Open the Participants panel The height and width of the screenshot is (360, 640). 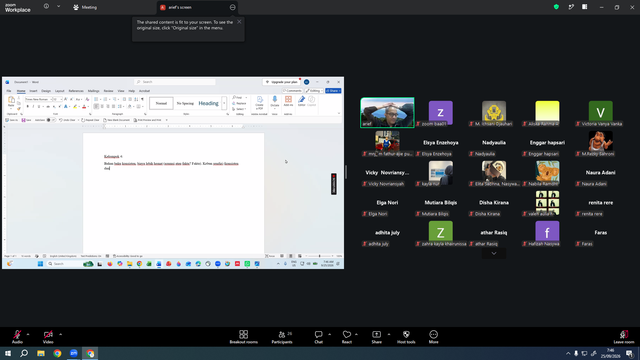[x=282, y=337]
